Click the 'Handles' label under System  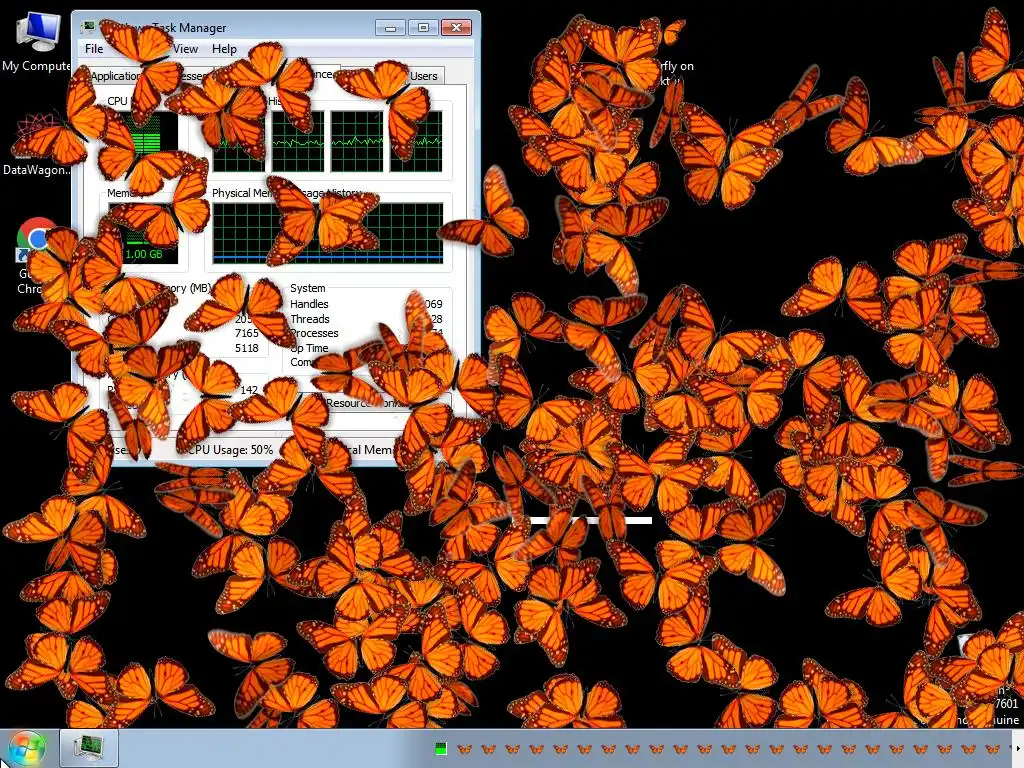tap(309, 304)
